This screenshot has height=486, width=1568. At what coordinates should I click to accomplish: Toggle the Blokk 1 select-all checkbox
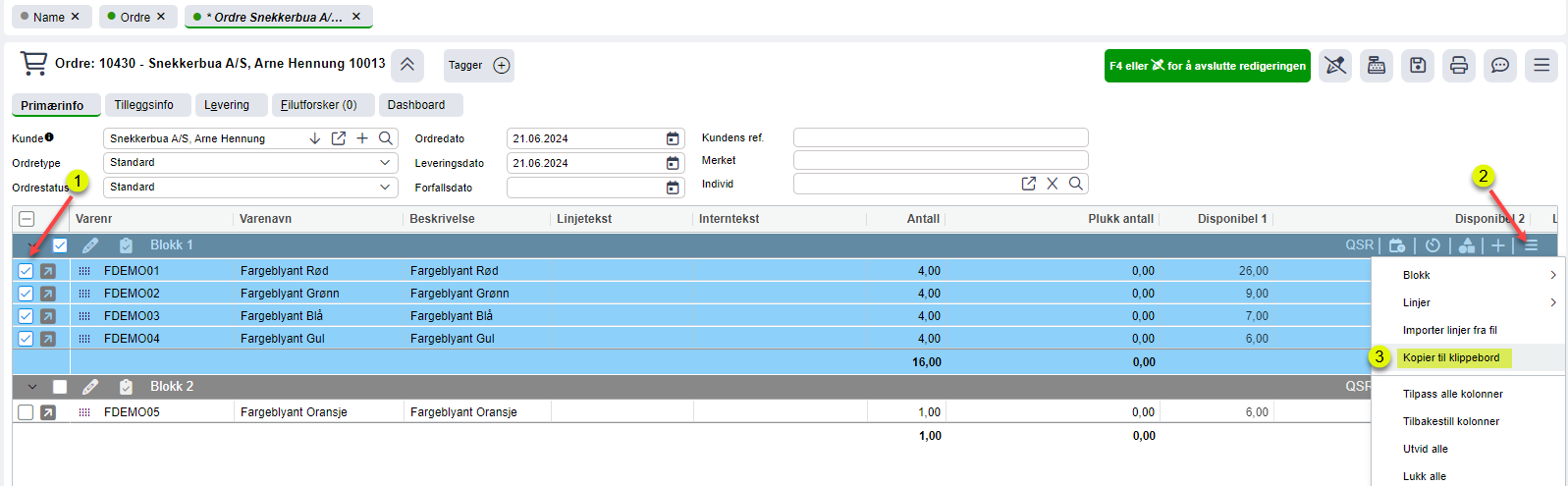[60, 245]
